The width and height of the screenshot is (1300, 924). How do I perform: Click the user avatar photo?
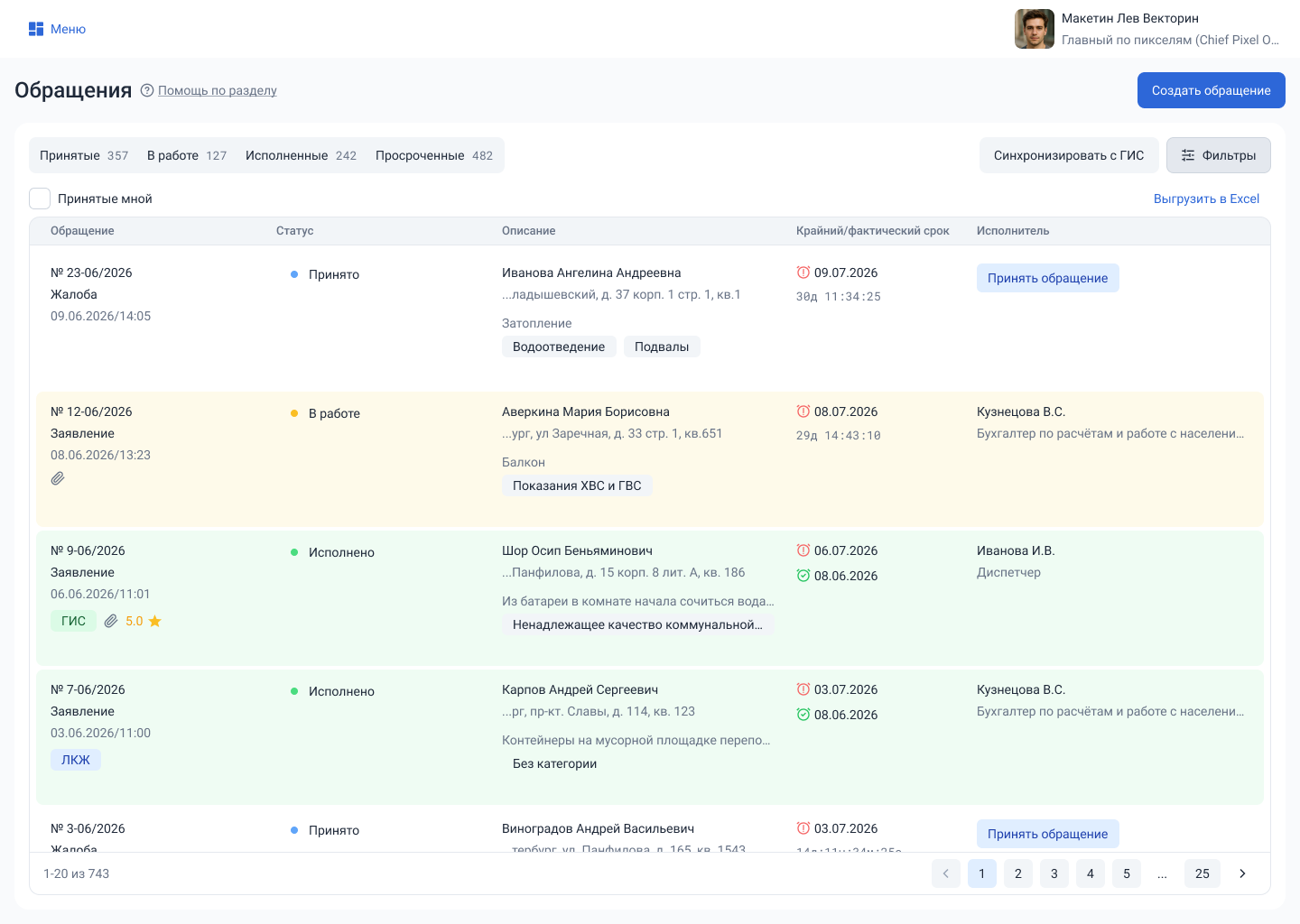click(1035, 29)
